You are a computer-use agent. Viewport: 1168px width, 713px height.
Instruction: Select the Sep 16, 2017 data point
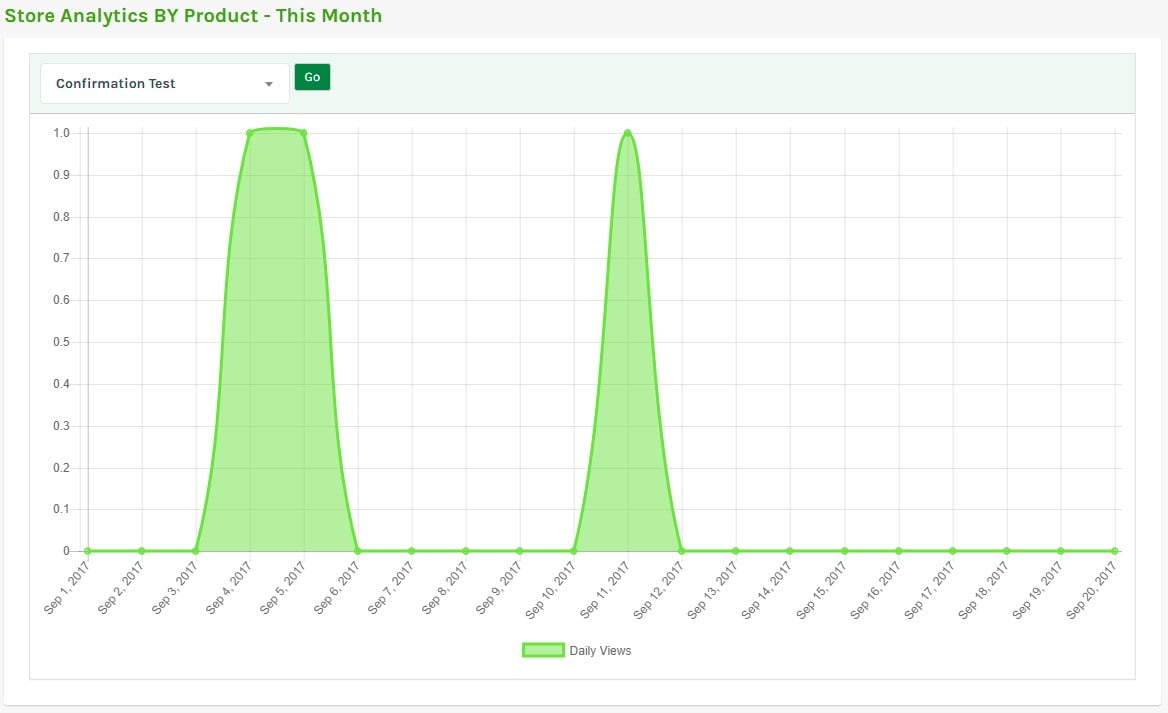click(898, 551)
